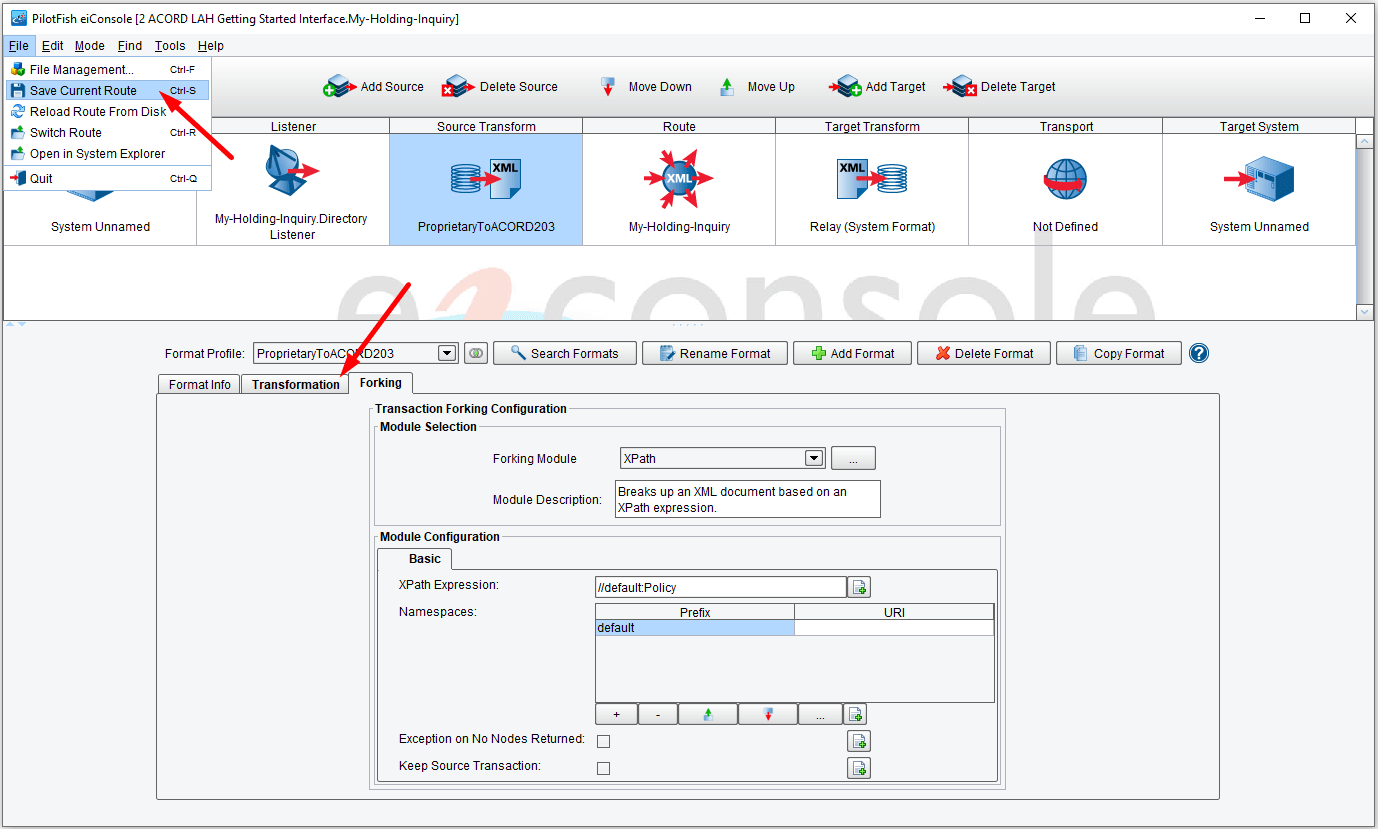Screen dimensions: 1378x829
Task: Click the route grid scroll-down arrow
Action: [x=1365, y=312]
